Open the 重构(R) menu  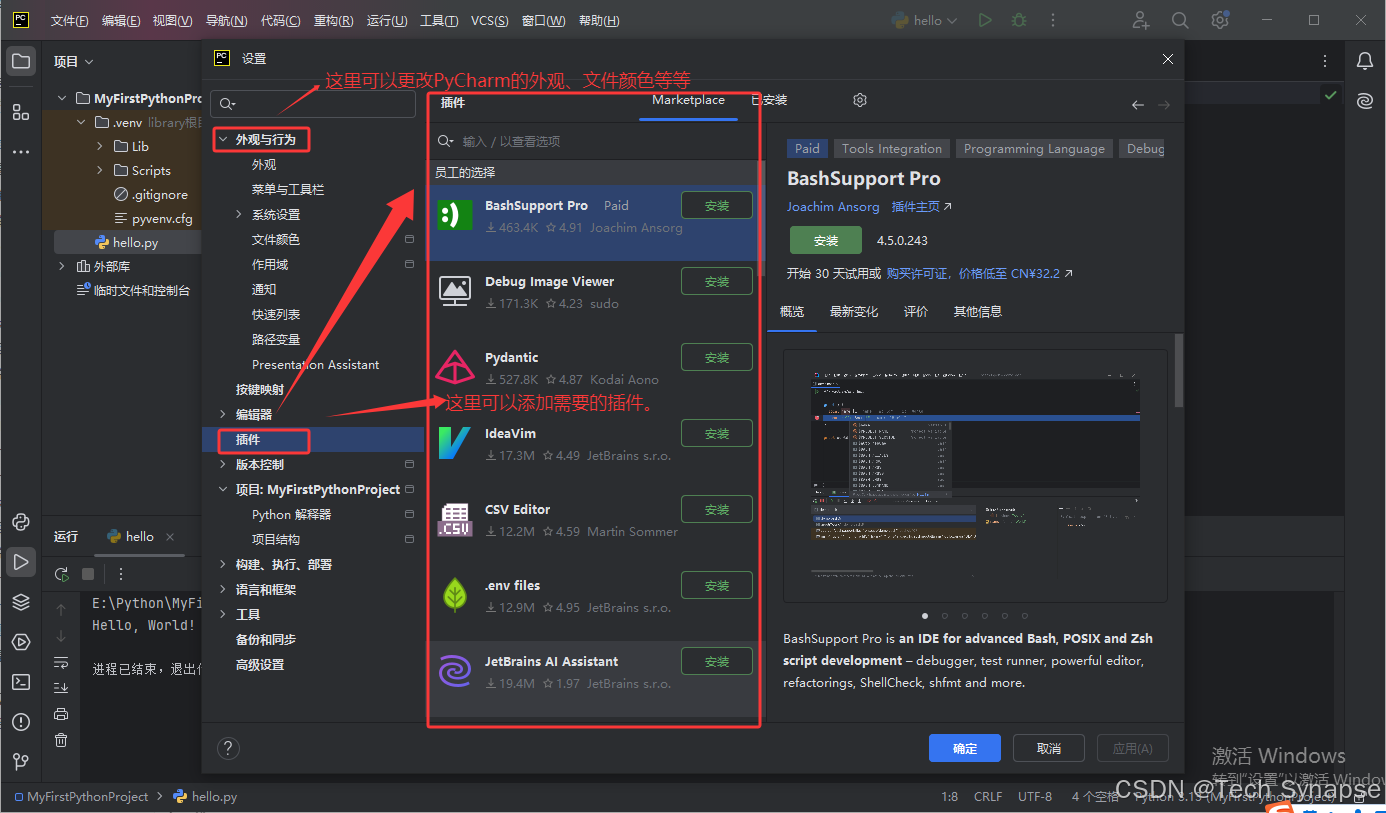333,21
